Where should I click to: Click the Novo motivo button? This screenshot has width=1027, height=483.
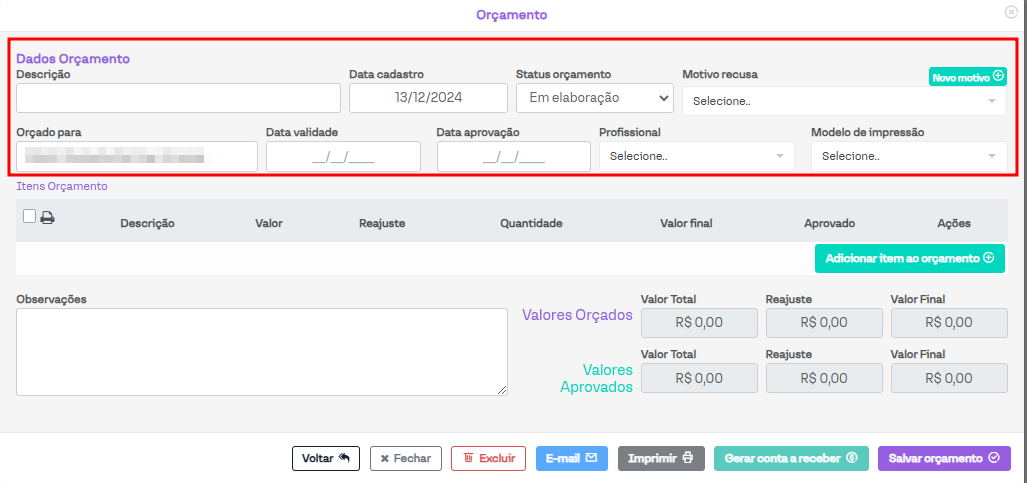[967, 77]
